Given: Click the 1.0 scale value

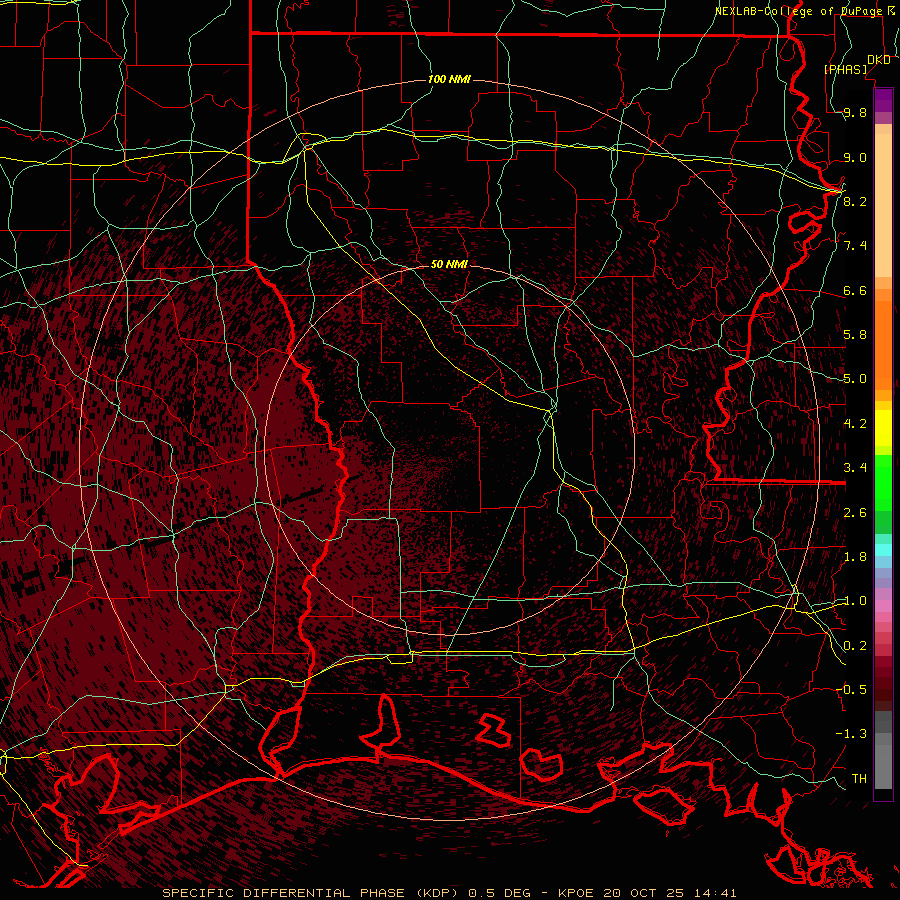Looking at the screenshot, I should click(x=855, y=601).
